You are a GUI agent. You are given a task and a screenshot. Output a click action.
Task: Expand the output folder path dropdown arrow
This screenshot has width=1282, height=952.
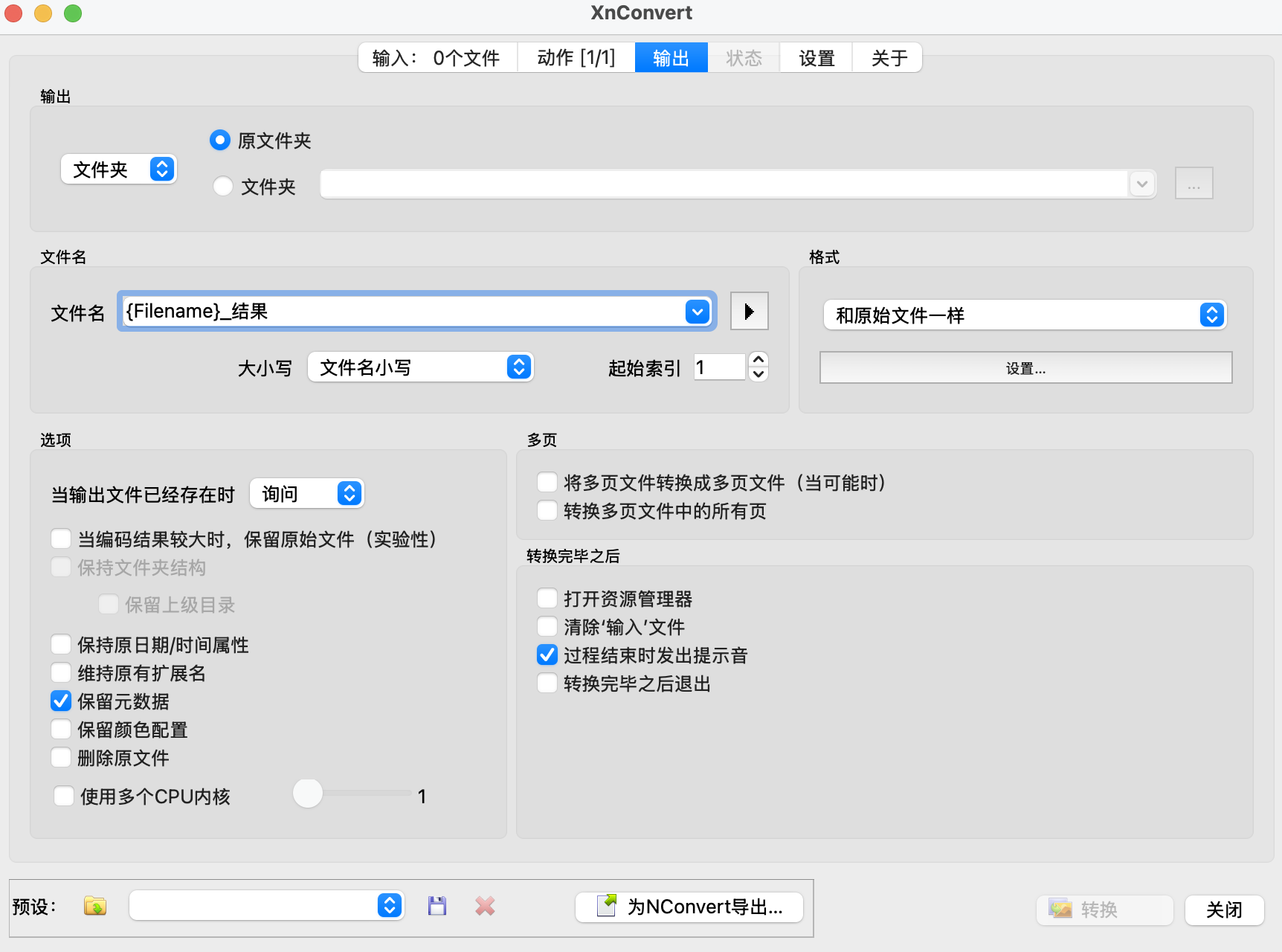coord(1142,184)
